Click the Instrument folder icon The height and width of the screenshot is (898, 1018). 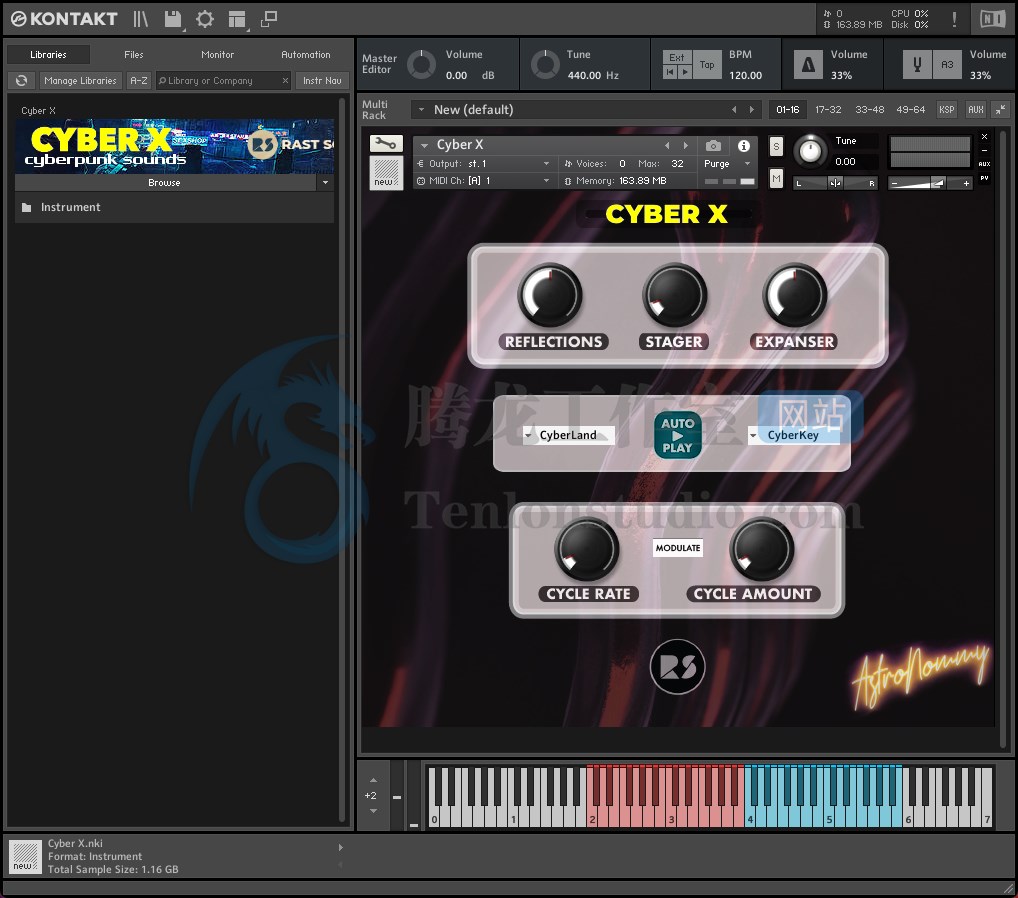pos(27,207)
